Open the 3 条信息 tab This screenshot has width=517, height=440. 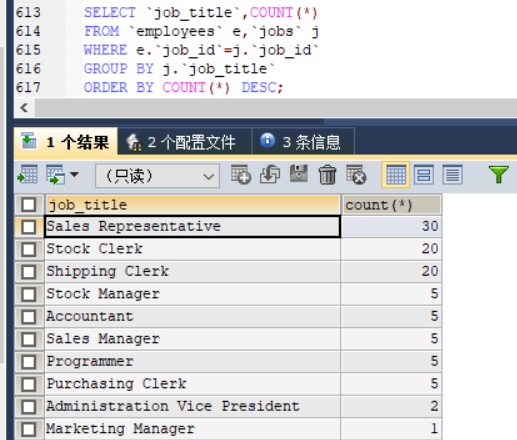click(303, 142)
